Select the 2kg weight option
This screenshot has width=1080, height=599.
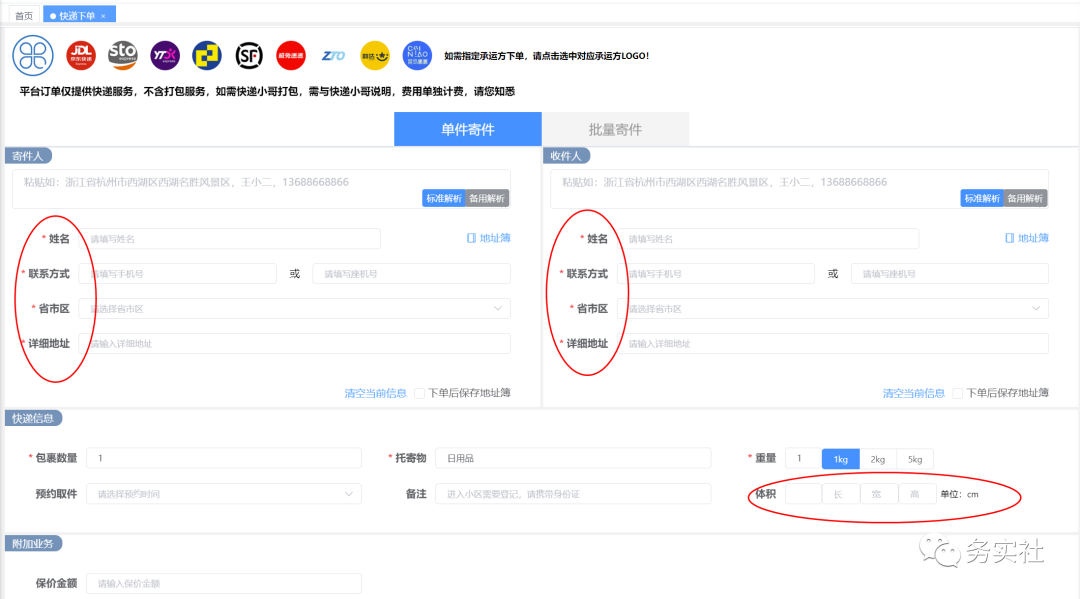point(877,458)
